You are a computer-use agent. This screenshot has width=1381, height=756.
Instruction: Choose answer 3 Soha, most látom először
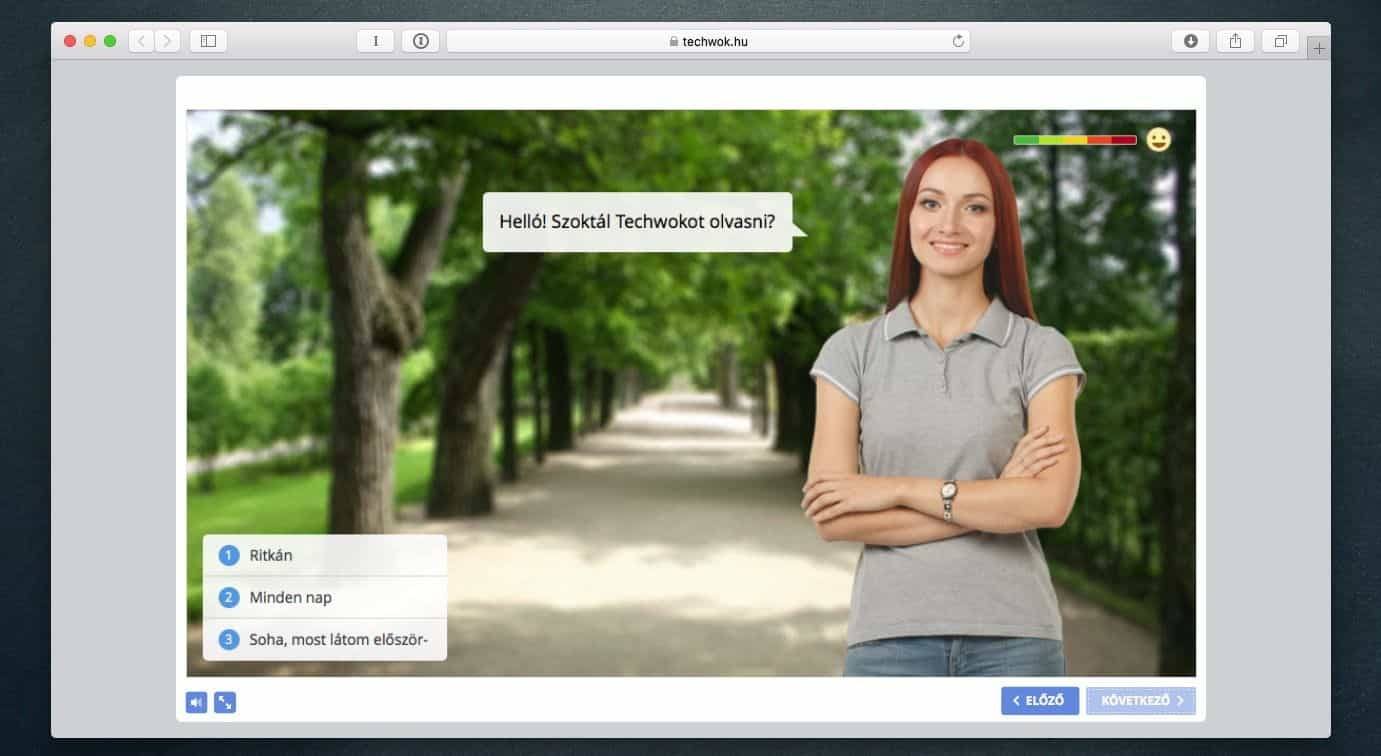[325, 639]
